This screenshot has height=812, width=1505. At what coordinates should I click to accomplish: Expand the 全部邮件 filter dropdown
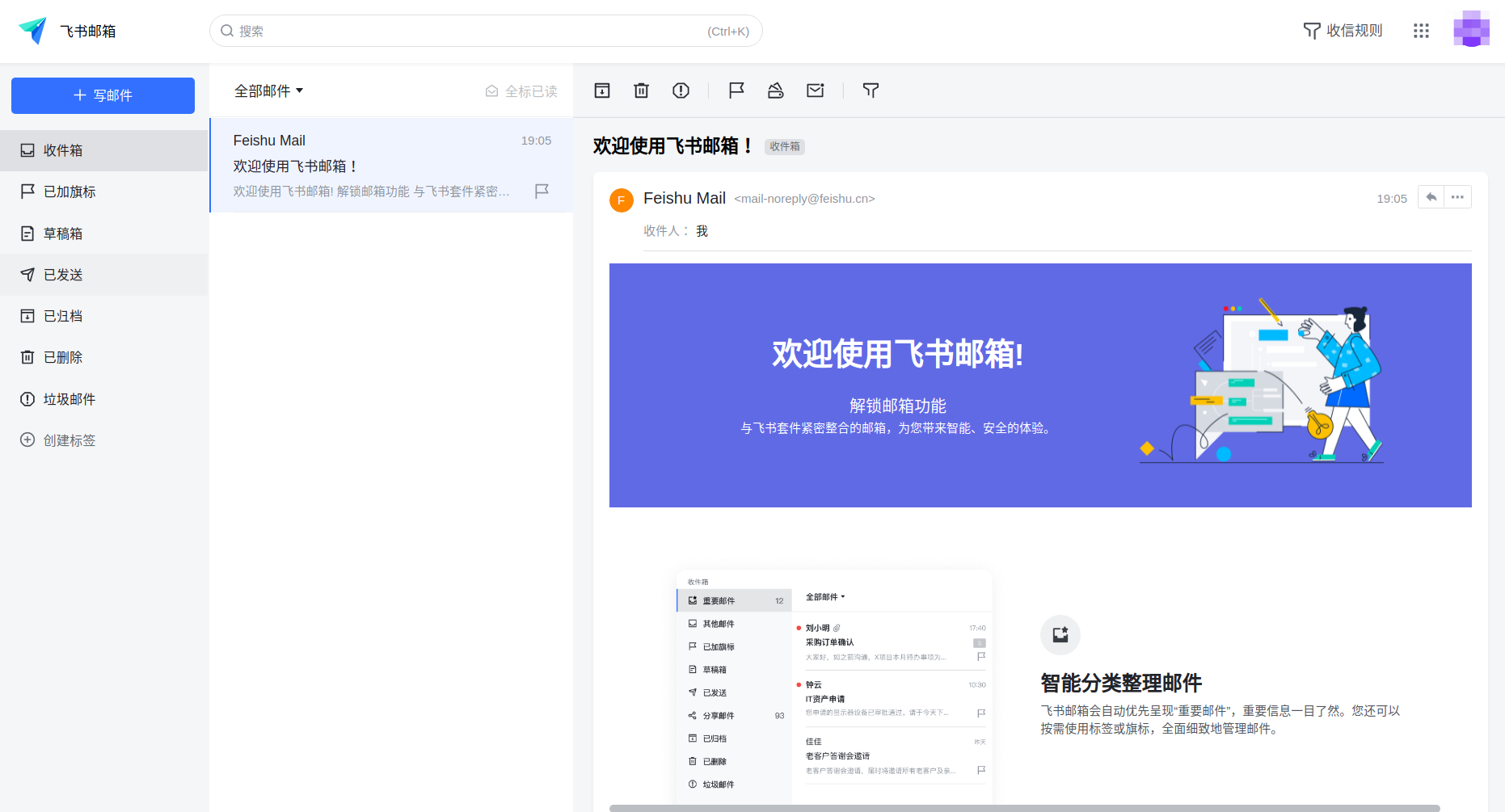[268, 91]
